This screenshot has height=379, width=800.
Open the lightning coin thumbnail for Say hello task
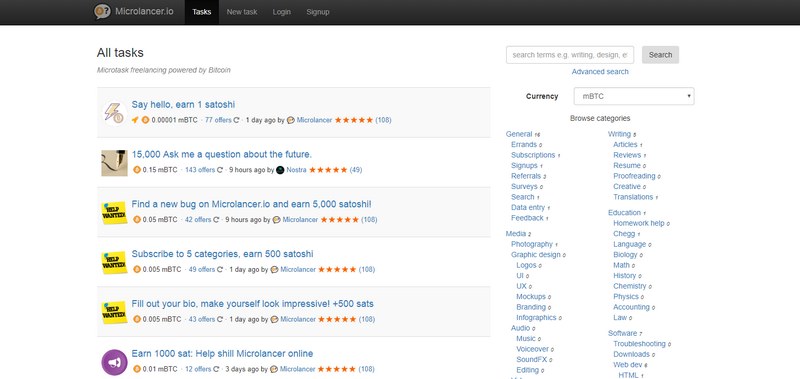click(x=114, y=113)
